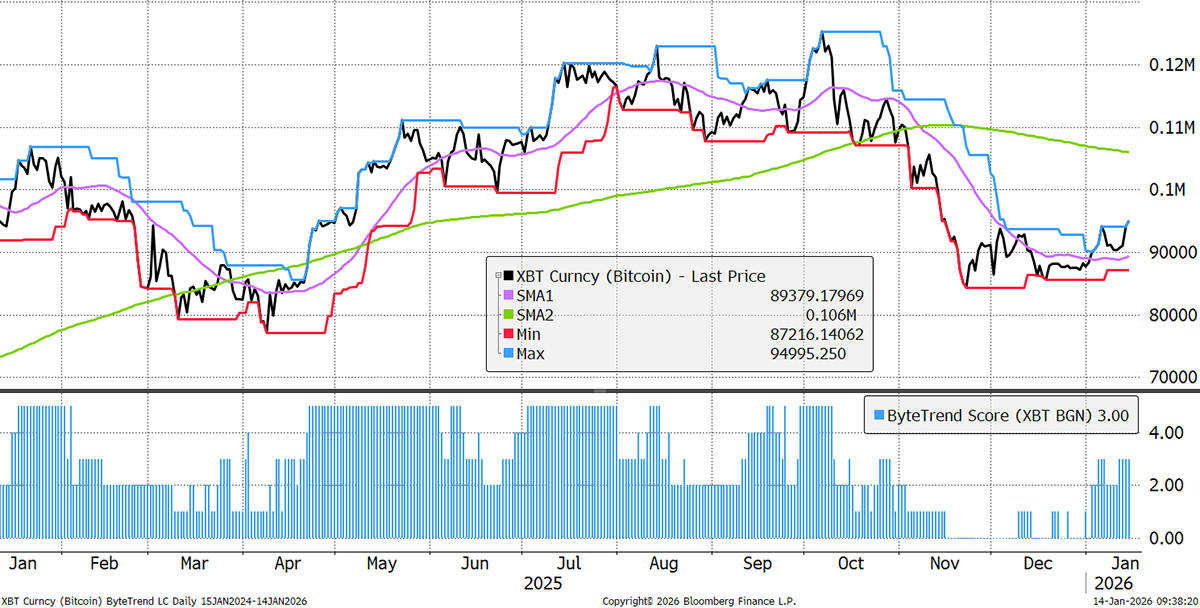Collapse the XBT Curncy legend tree

click(496, 276)
